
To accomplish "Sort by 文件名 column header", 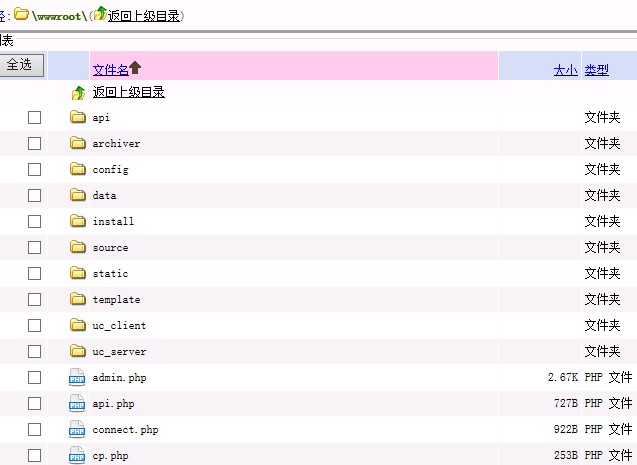I will pyautogui.click(x=110, y=69).
